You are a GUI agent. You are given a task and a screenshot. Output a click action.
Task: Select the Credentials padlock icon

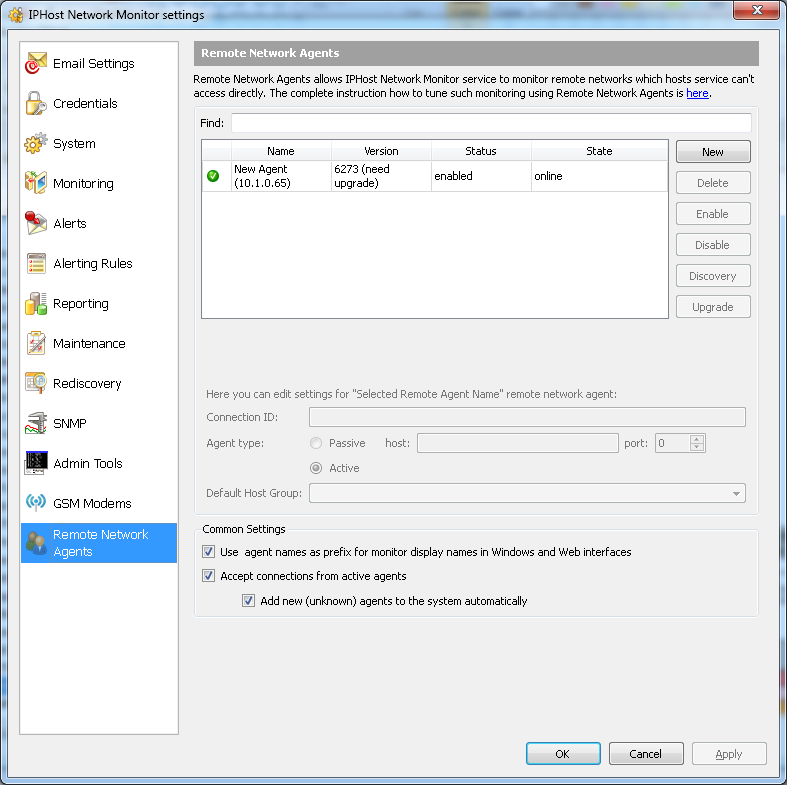(x=36, y=104)
